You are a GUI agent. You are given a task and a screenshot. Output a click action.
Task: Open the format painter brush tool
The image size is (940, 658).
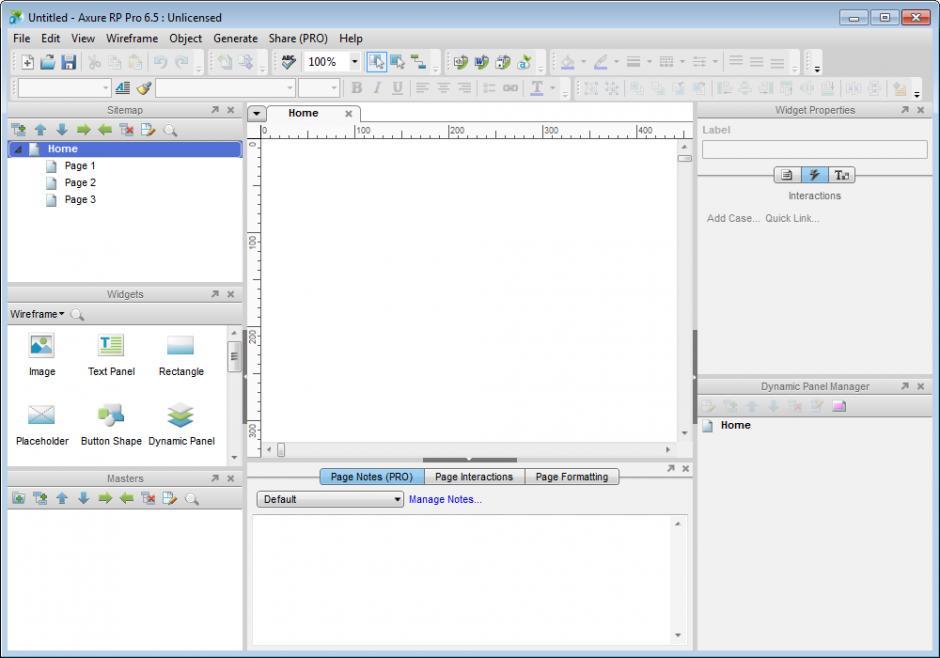(143, 89)
